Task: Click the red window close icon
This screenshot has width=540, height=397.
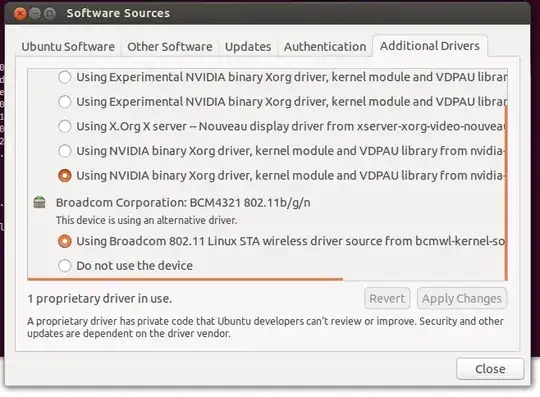Action: (20, 13)
